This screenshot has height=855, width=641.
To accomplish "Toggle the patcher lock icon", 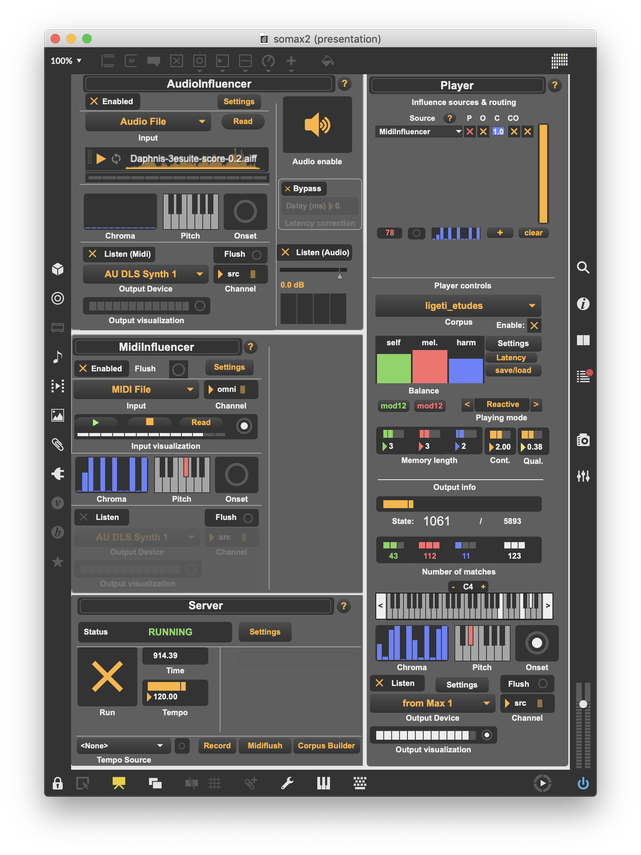I will coord(57,784).
